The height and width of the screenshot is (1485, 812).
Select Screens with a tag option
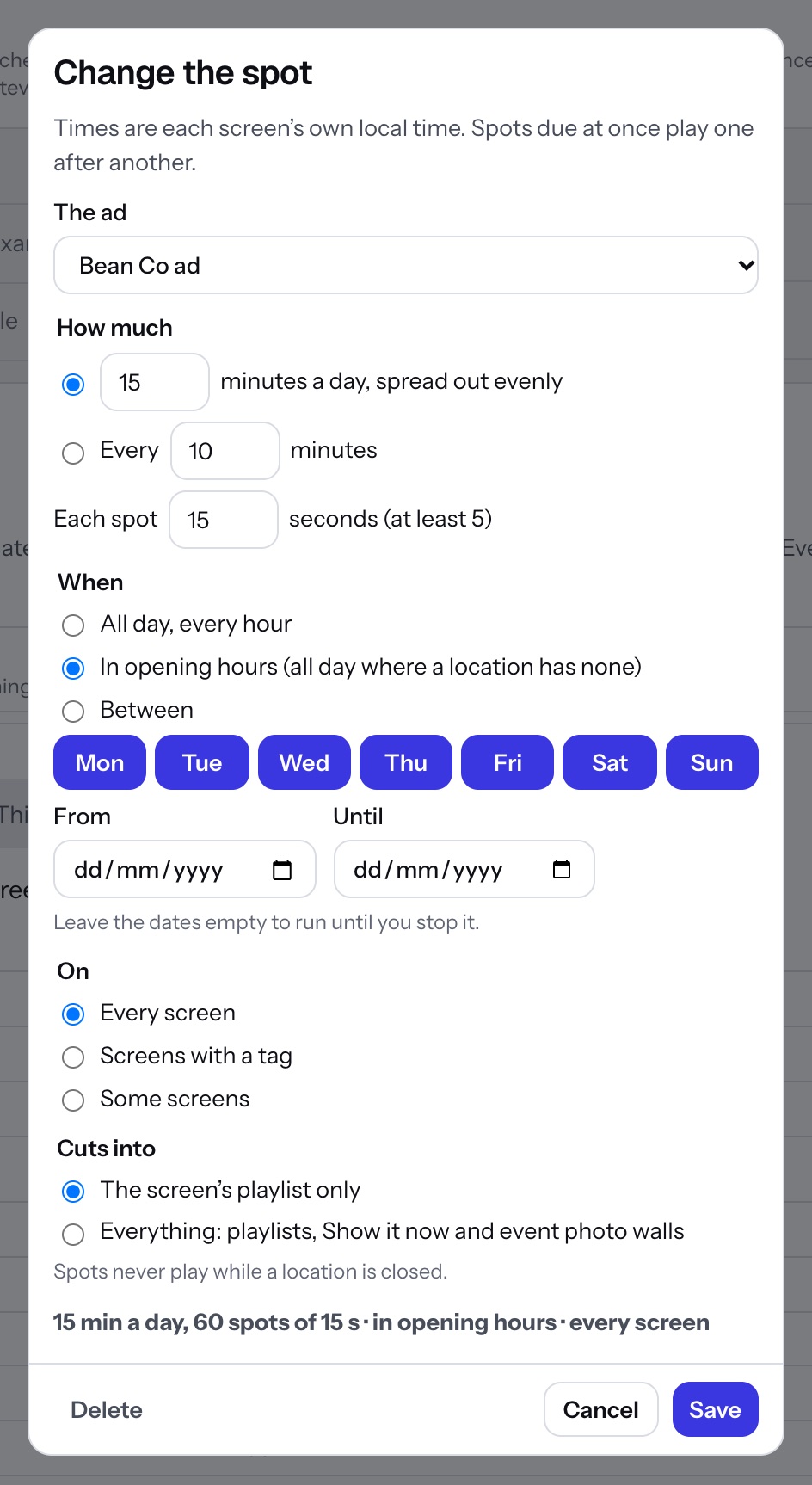[73, 1057]
